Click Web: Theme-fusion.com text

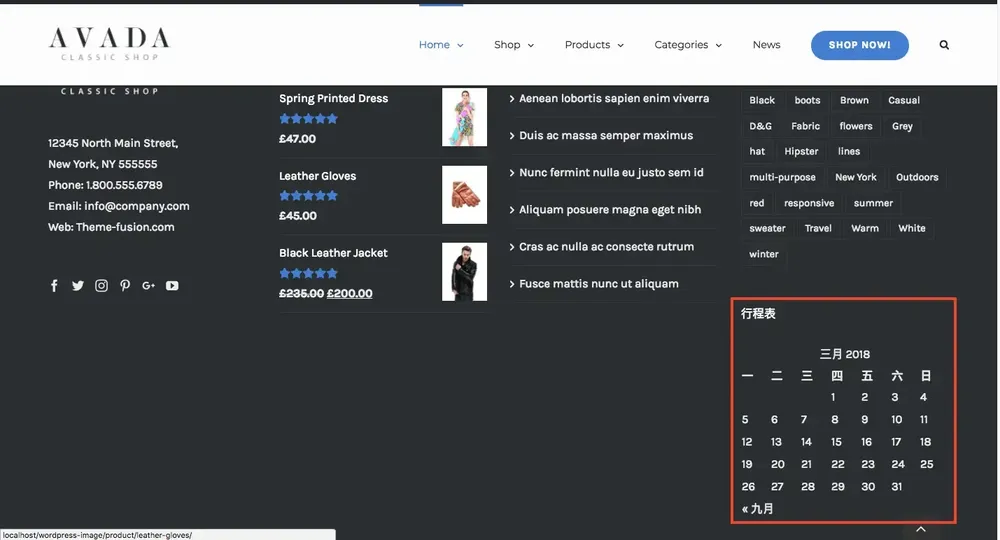pos(111,227)
